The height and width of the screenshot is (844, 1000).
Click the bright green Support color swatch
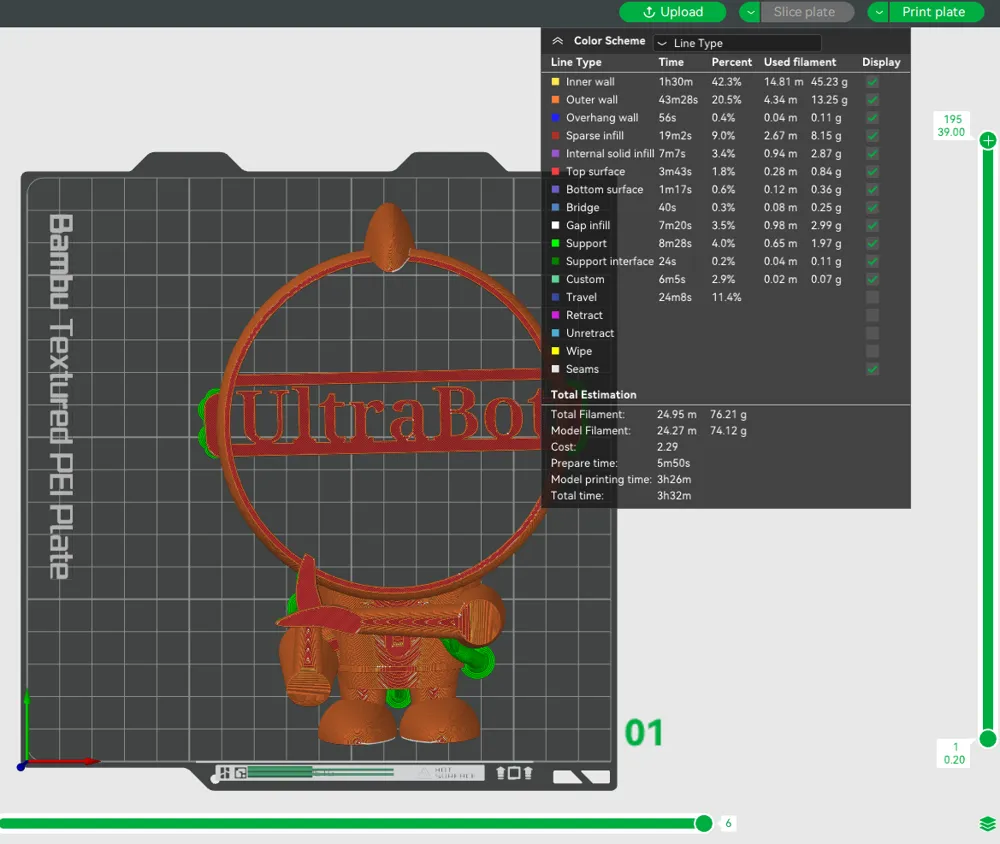pos(555,244)
